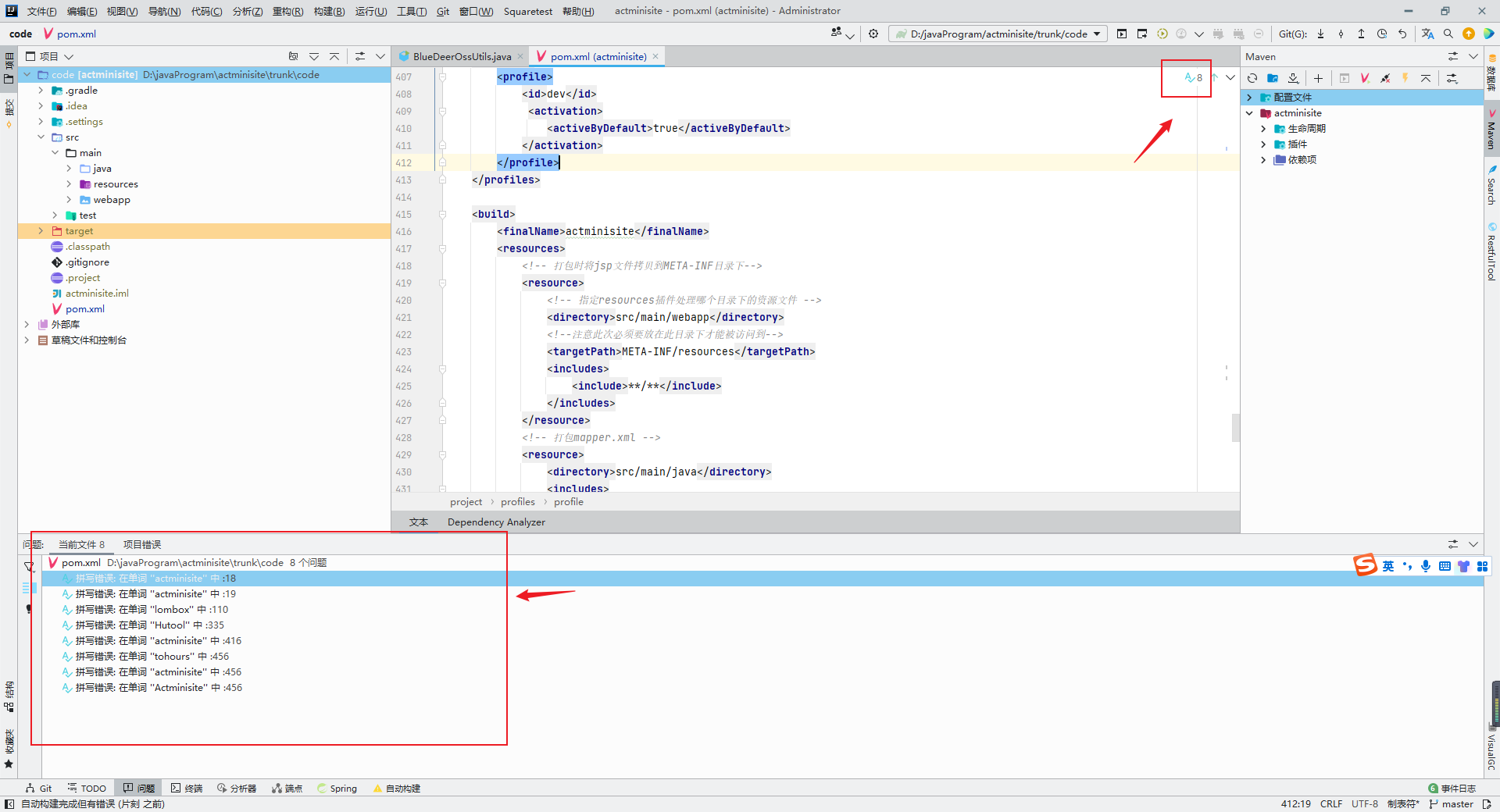Image resolution: width=1500 pixels, height=812 pixels.
Task: Click Maven download sources icon
Action: pos(1294,78)
